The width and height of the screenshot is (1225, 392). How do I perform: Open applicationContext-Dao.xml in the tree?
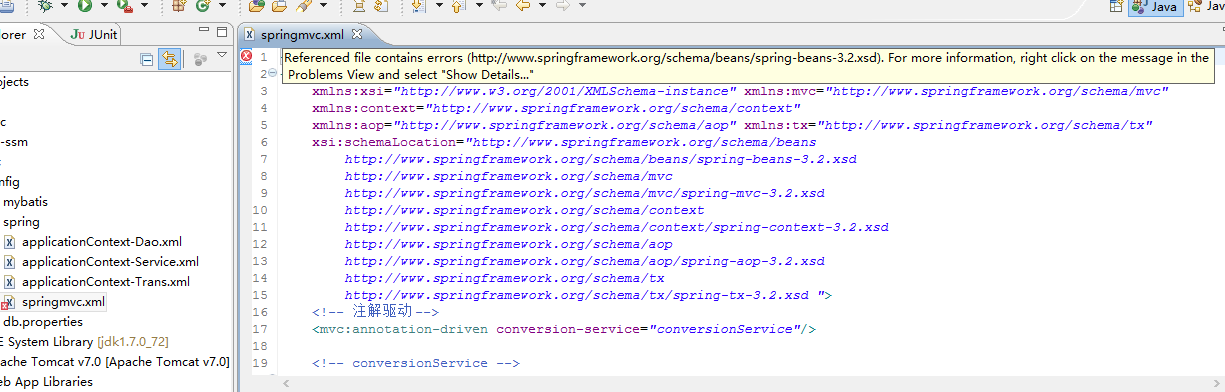point(93,242)
